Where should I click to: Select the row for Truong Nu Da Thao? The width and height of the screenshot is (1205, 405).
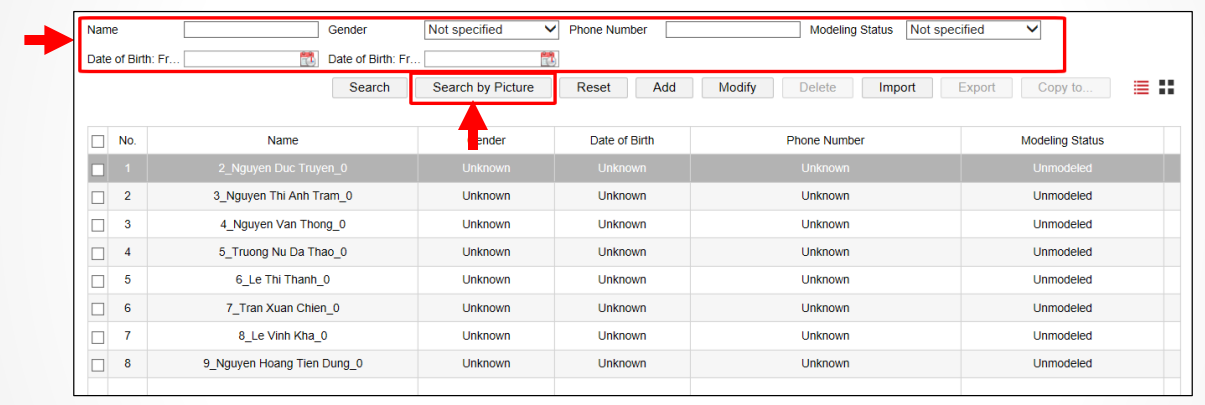point(283,252)
